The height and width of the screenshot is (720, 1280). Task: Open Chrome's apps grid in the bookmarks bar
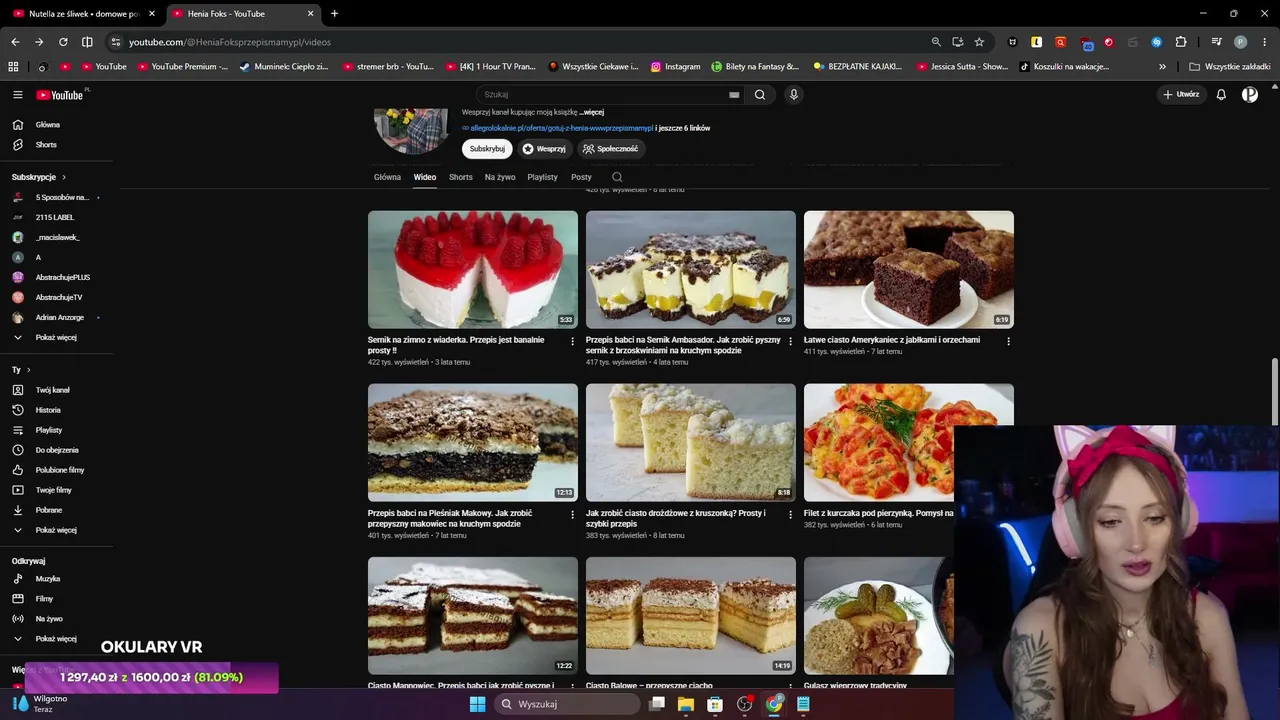click(13, 67)
